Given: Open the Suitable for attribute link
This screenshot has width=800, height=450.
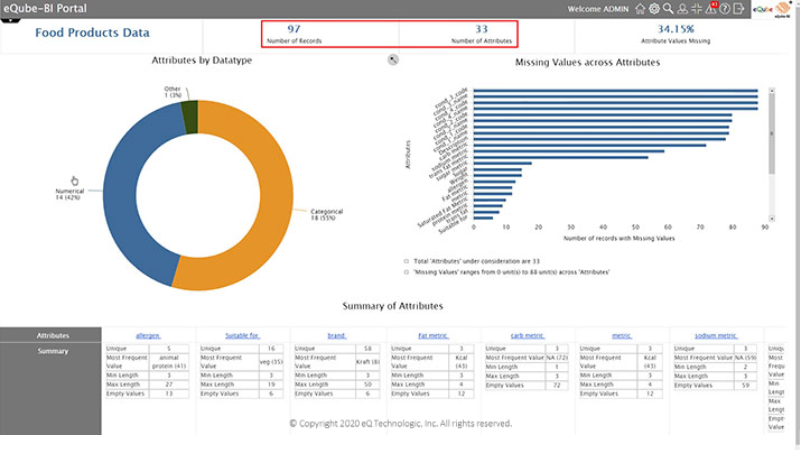Looking at the screenshot, I should (x=242, y=335).
